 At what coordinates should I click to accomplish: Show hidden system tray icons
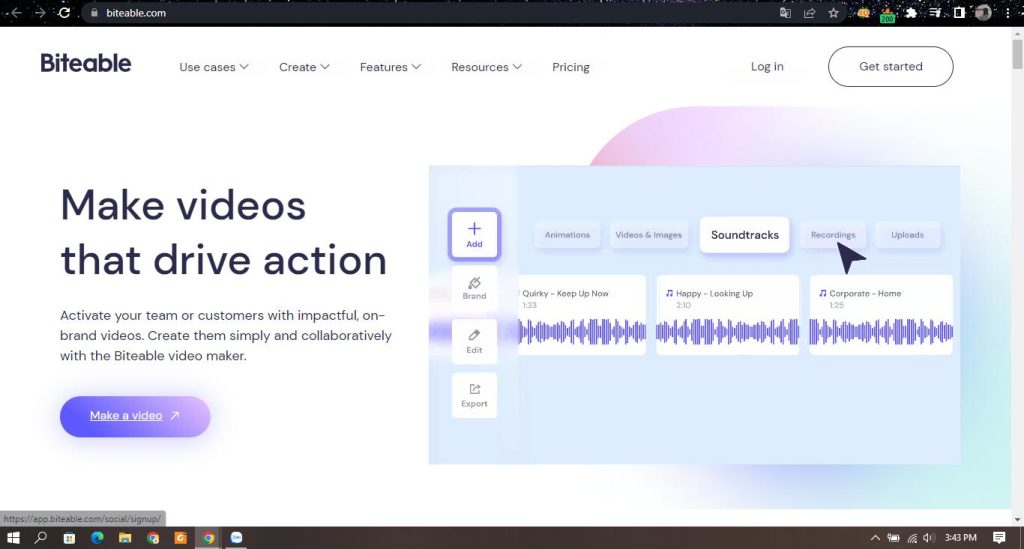875,537
